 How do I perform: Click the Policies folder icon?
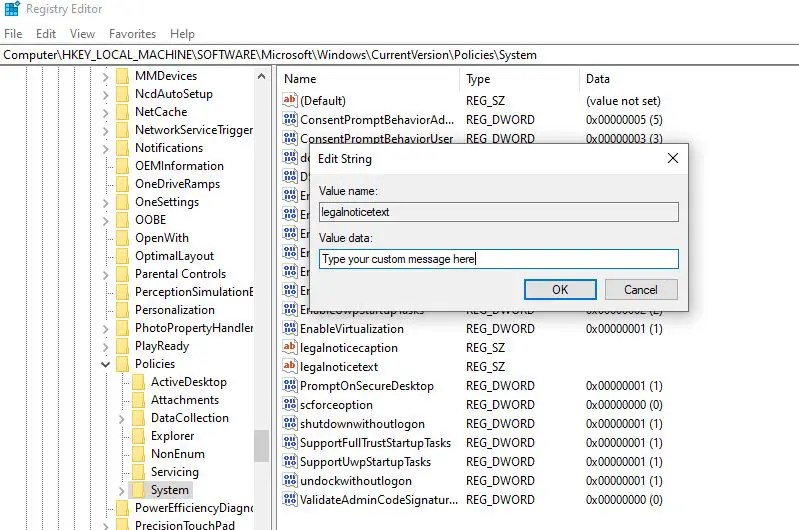click(122, 364)
